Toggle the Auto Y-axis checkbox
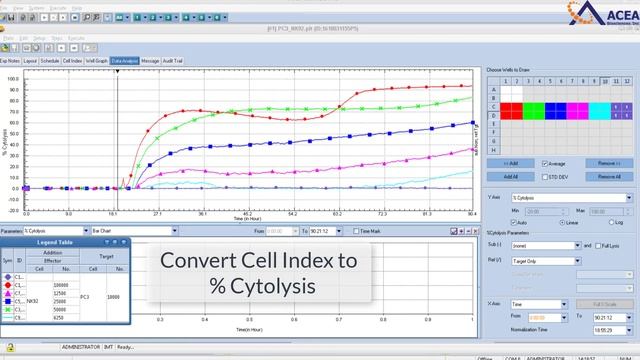The image size is (640, 360). (x=513, y=222)
